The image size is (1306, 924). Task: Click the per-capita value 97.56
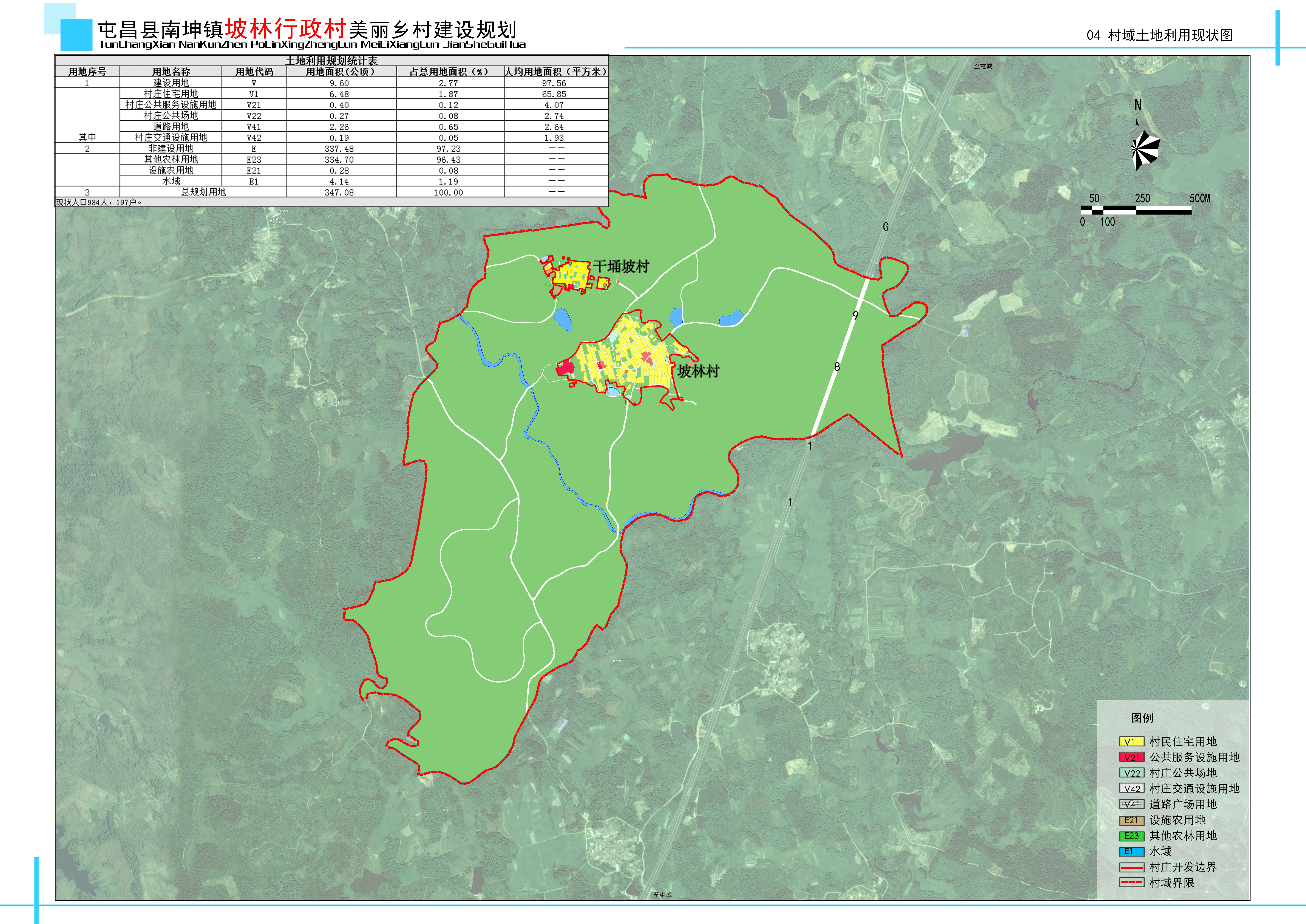tap(554, 83)
